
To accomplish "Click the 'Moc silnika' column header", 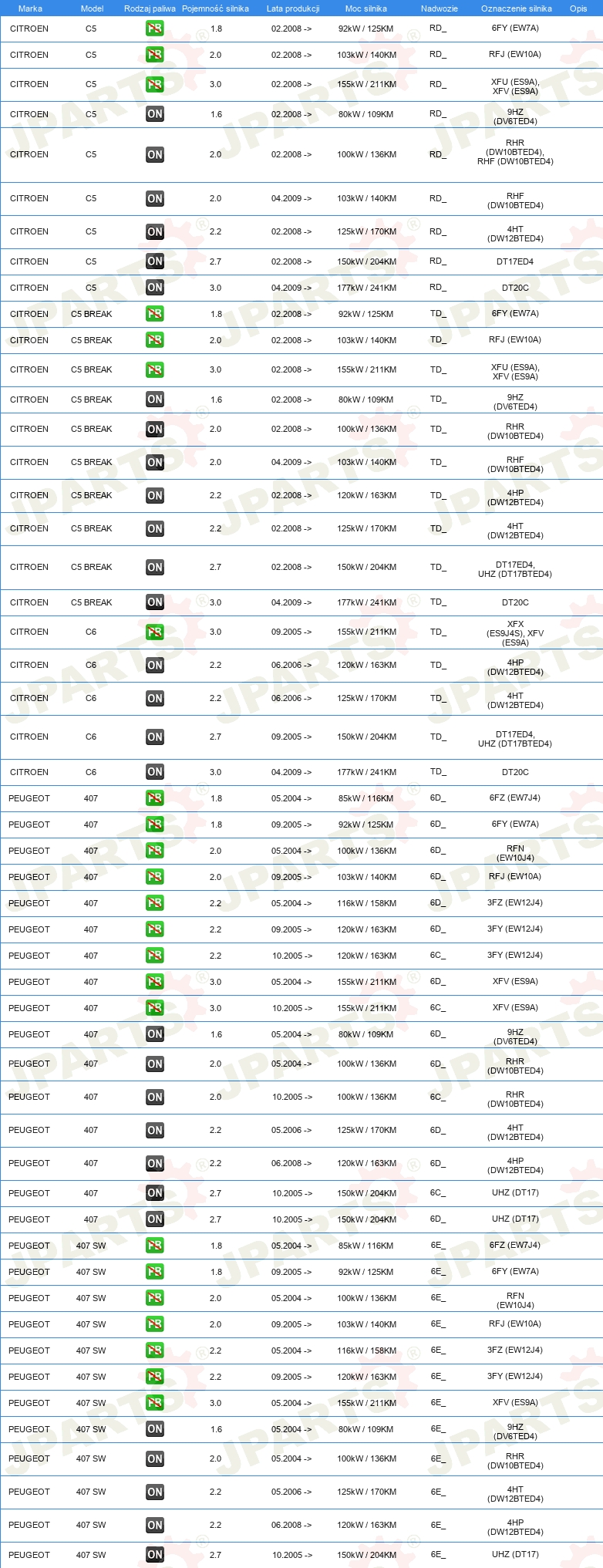I will coord(366,8).
